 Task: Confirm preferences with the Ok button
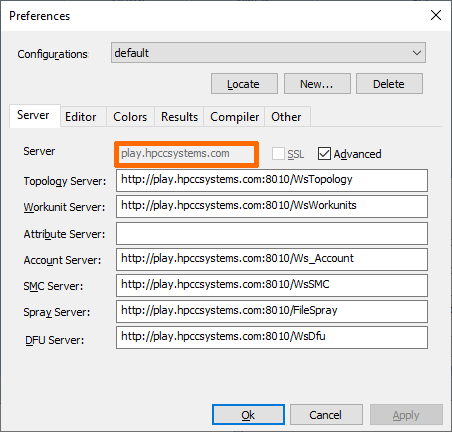click(248, 415)
